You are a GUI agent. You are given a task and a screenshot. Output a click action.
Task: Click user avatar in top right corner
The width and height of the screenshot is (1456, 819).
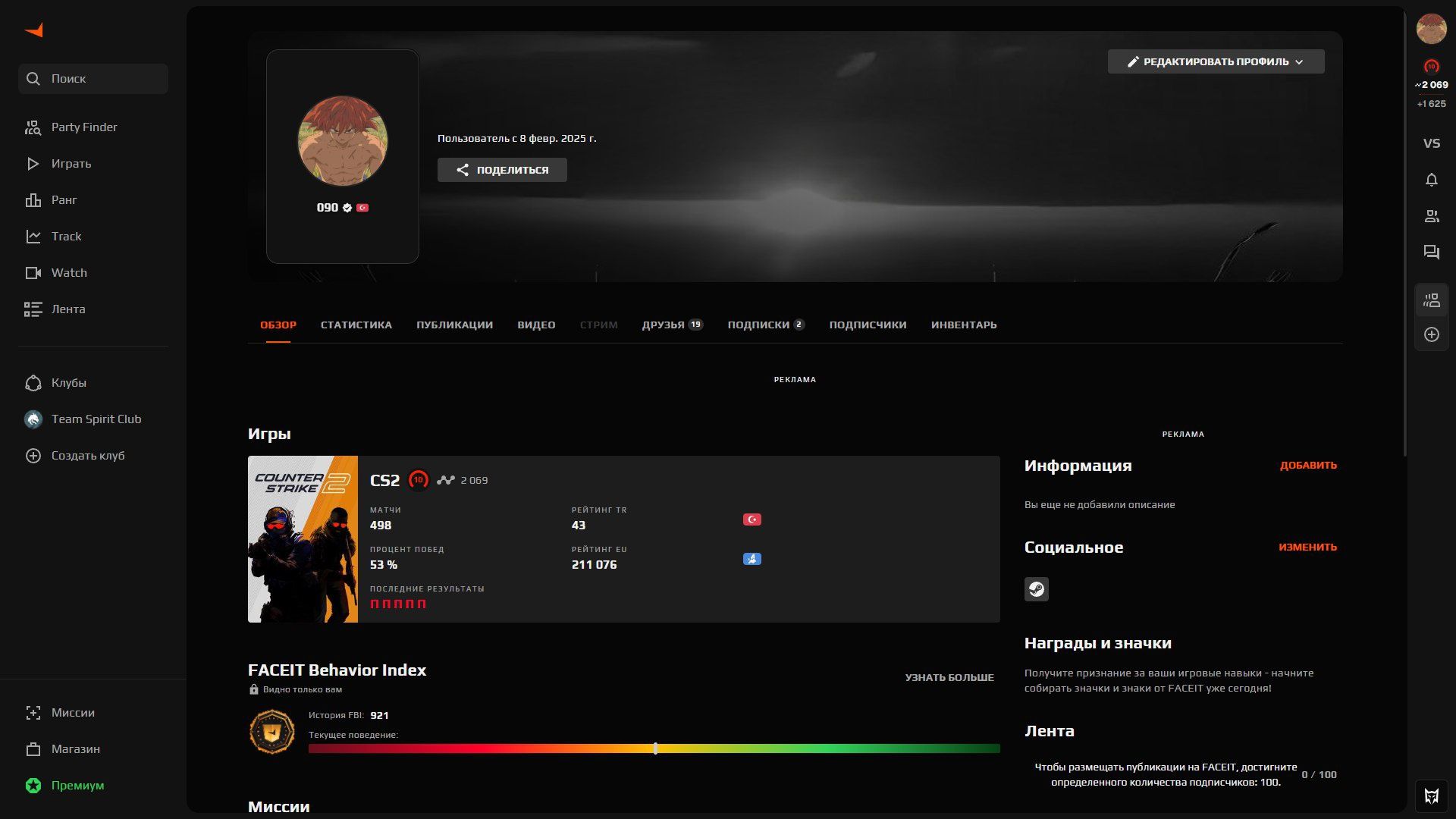coord(1431,29)
